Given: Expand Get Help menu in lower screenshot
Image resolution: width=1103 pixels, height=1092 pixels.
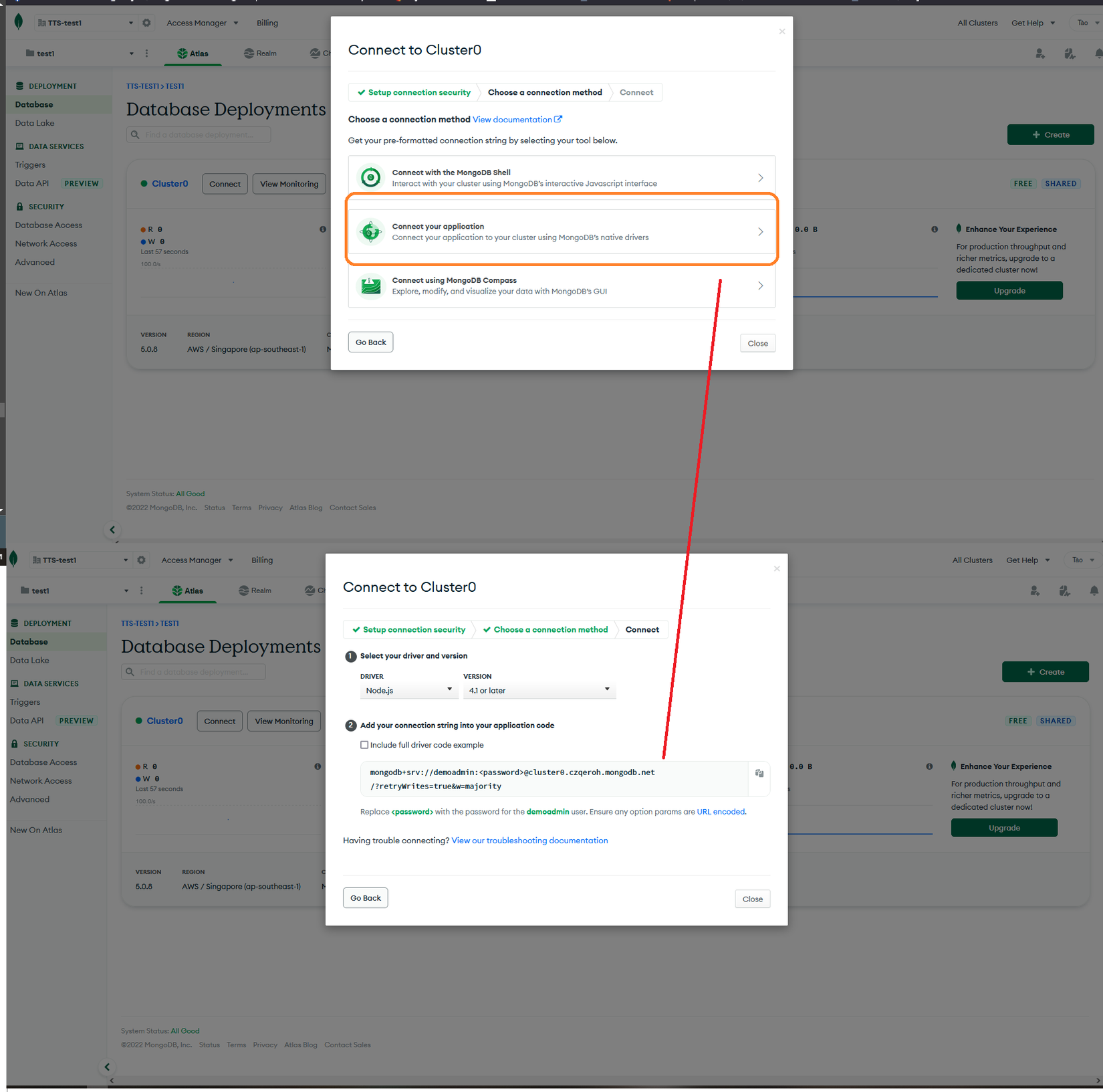Looking at the screenshot, I should coord(1027,560).
